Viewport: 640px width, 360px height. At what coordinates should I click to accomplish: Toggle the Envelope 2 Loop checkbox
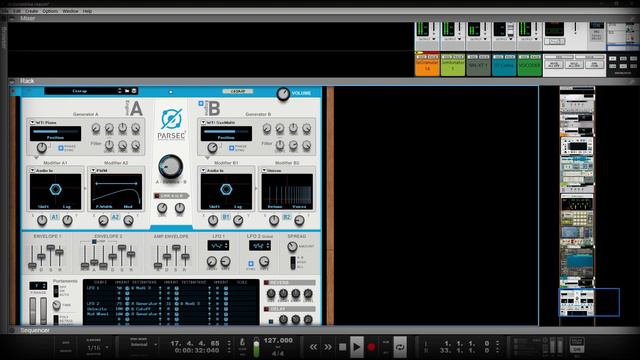(x=94, y=242)
